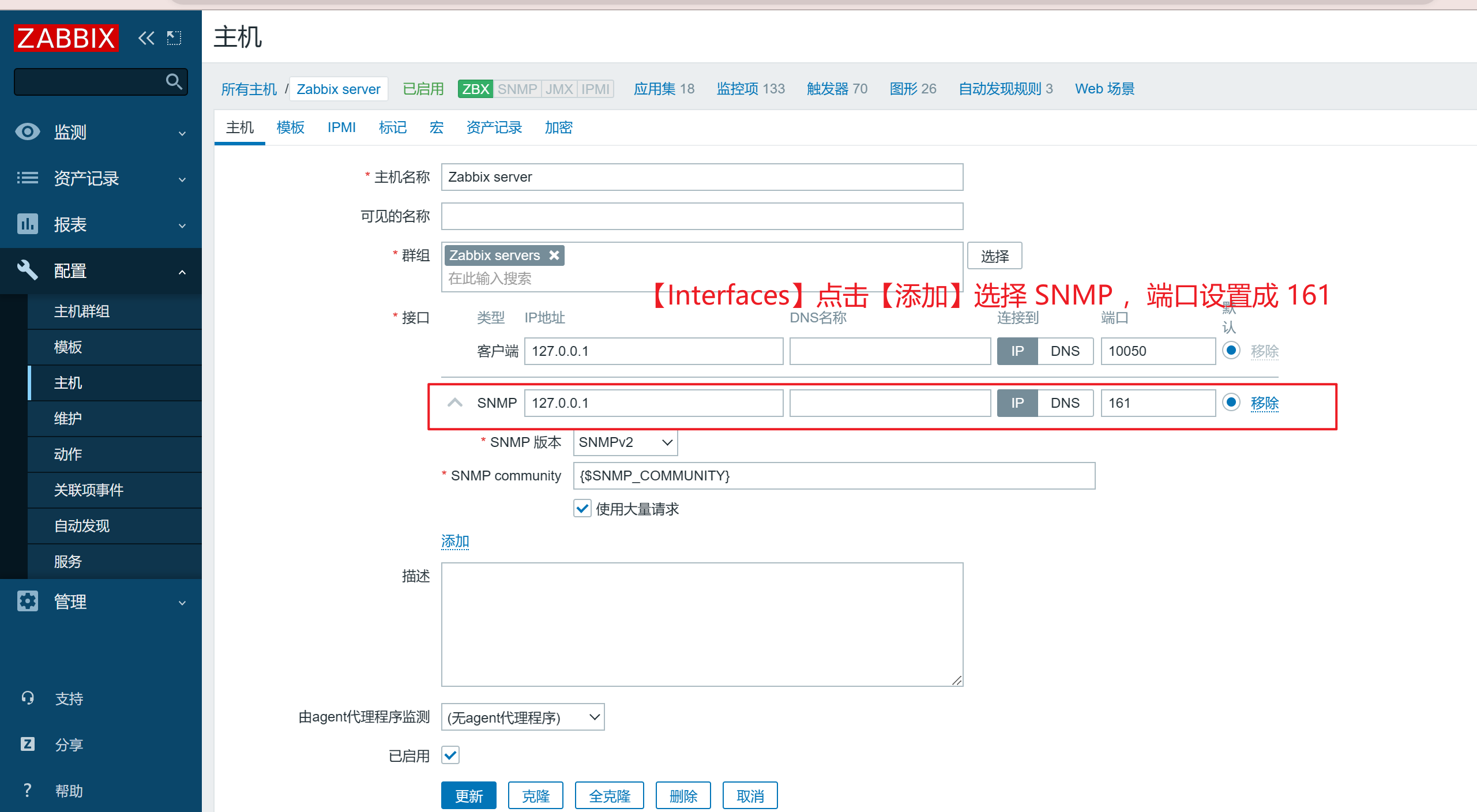The height and width of the screenshot is (812, 1477).
Task: Click the list icon for 资产记录
Action: 27,178
